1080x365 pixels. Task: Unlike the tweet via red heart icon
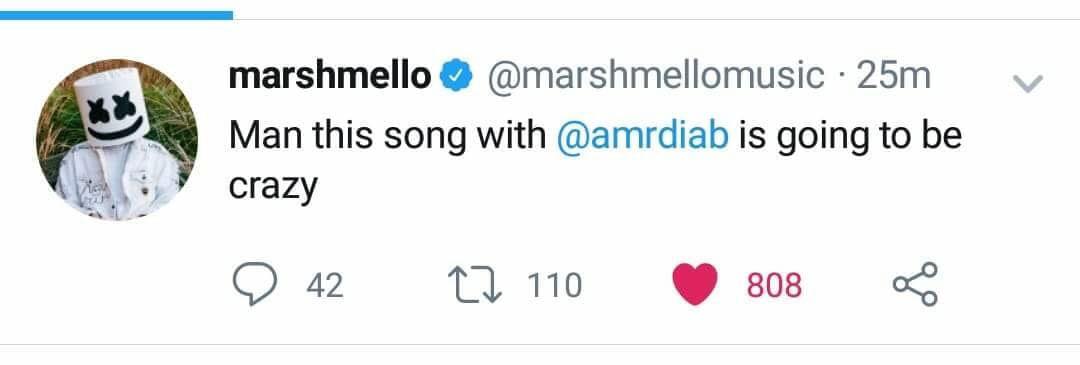[695, 284]
